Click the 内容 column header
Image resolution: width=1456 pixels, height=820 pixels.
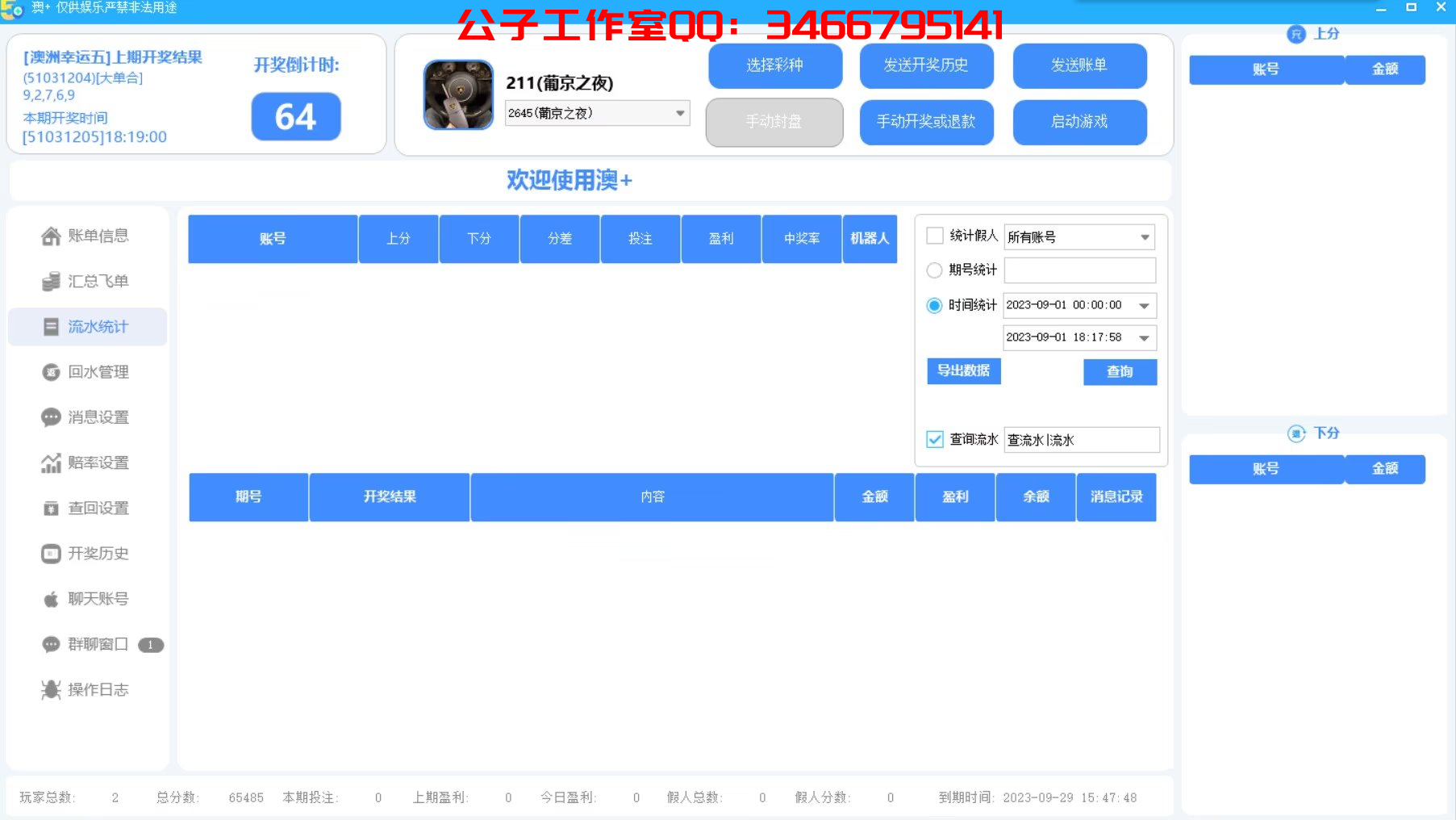coord(653,497)
